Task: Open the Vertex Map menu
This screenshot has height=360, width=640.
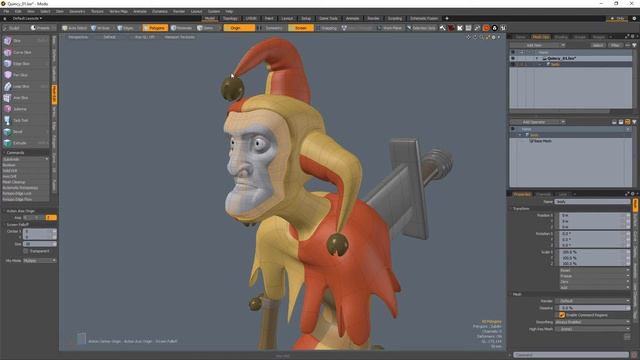Action: 118,11
